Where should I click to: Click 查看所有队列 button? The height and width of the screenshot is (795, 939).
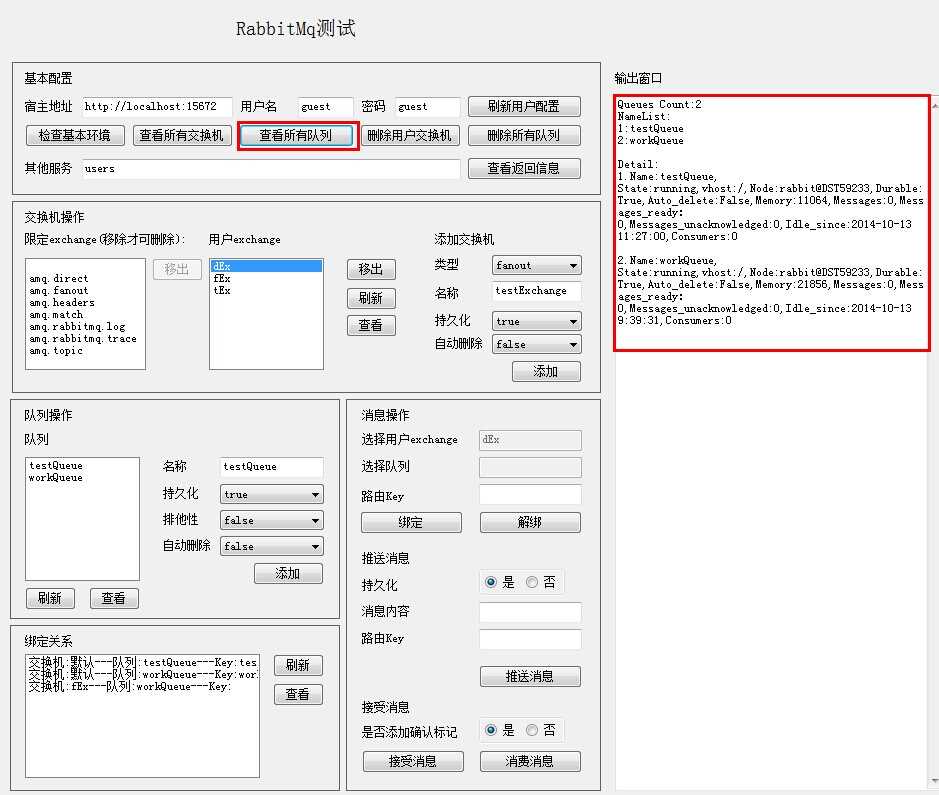coord(296,135)
